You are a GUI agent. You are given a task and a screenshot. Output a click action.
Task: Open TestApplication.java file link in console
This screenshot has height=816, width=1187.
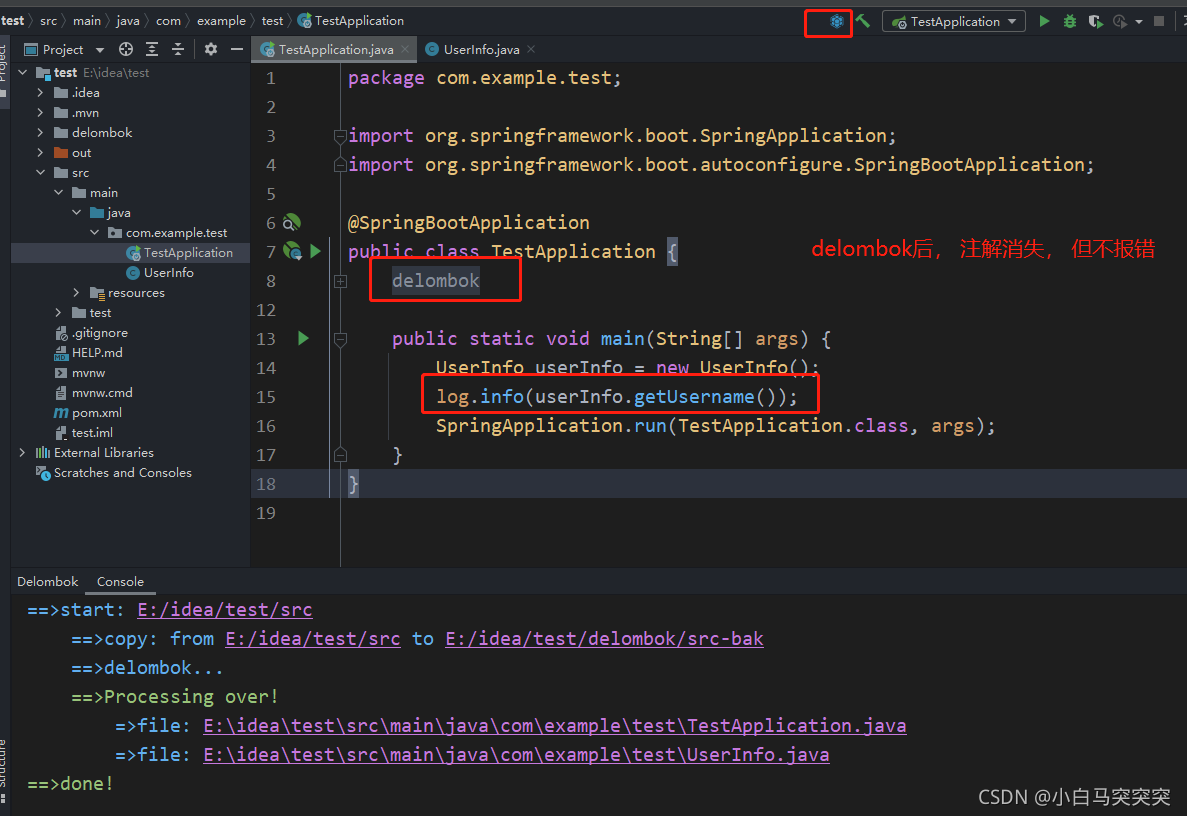[x=555, y=725]
